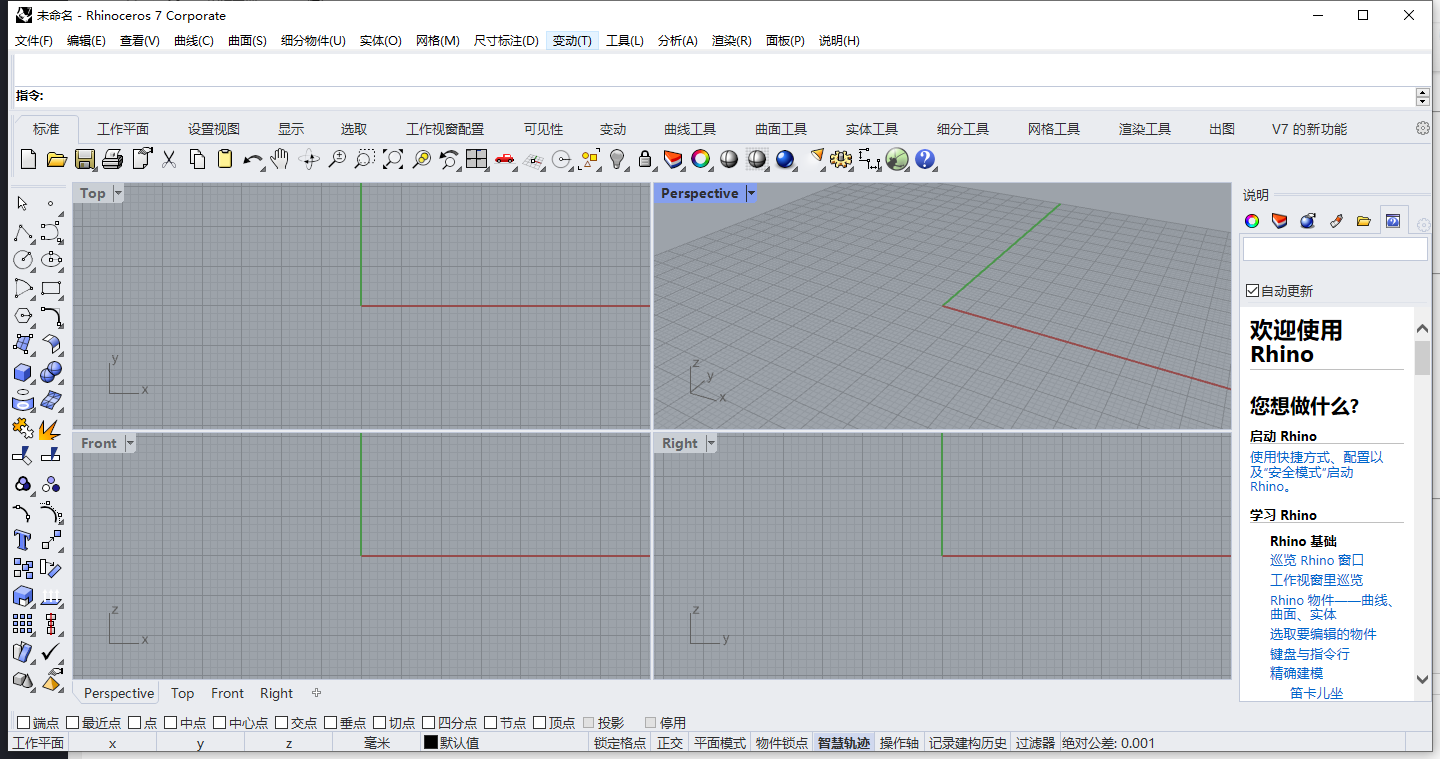Switch to the 渲染工具 toolbar tab
The height and width of the screenshot is (759, 1440).
tap(1145, 129)
